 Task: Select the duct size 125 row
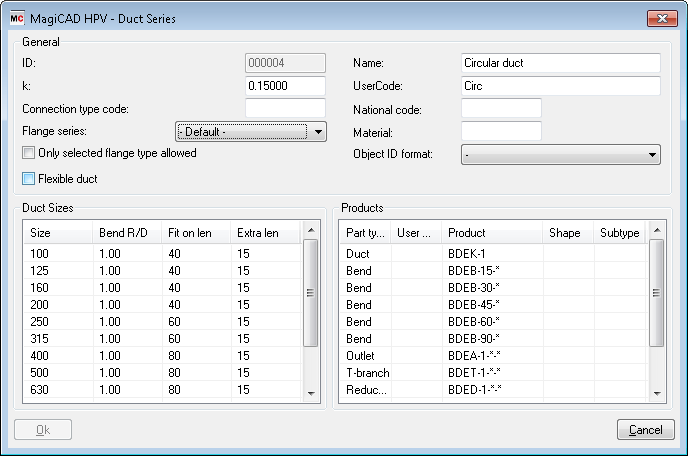[162, 271]
